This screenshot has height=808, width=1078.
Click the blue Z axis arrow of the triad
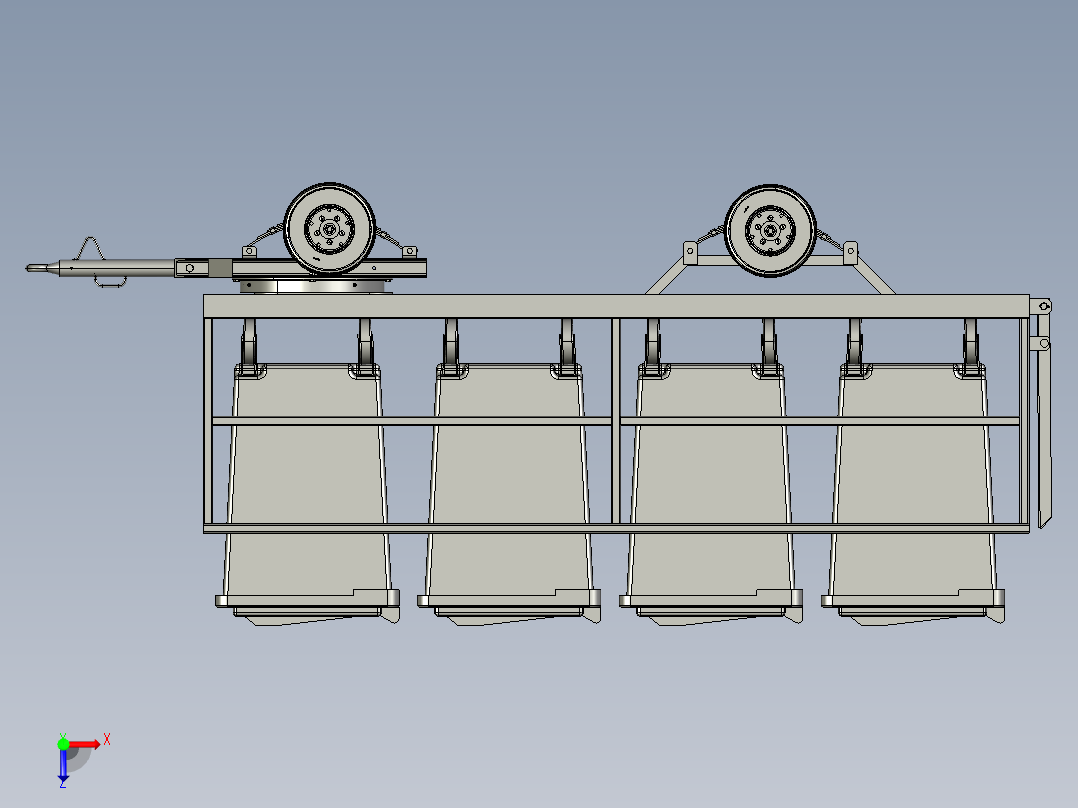[x=63, y=765]
